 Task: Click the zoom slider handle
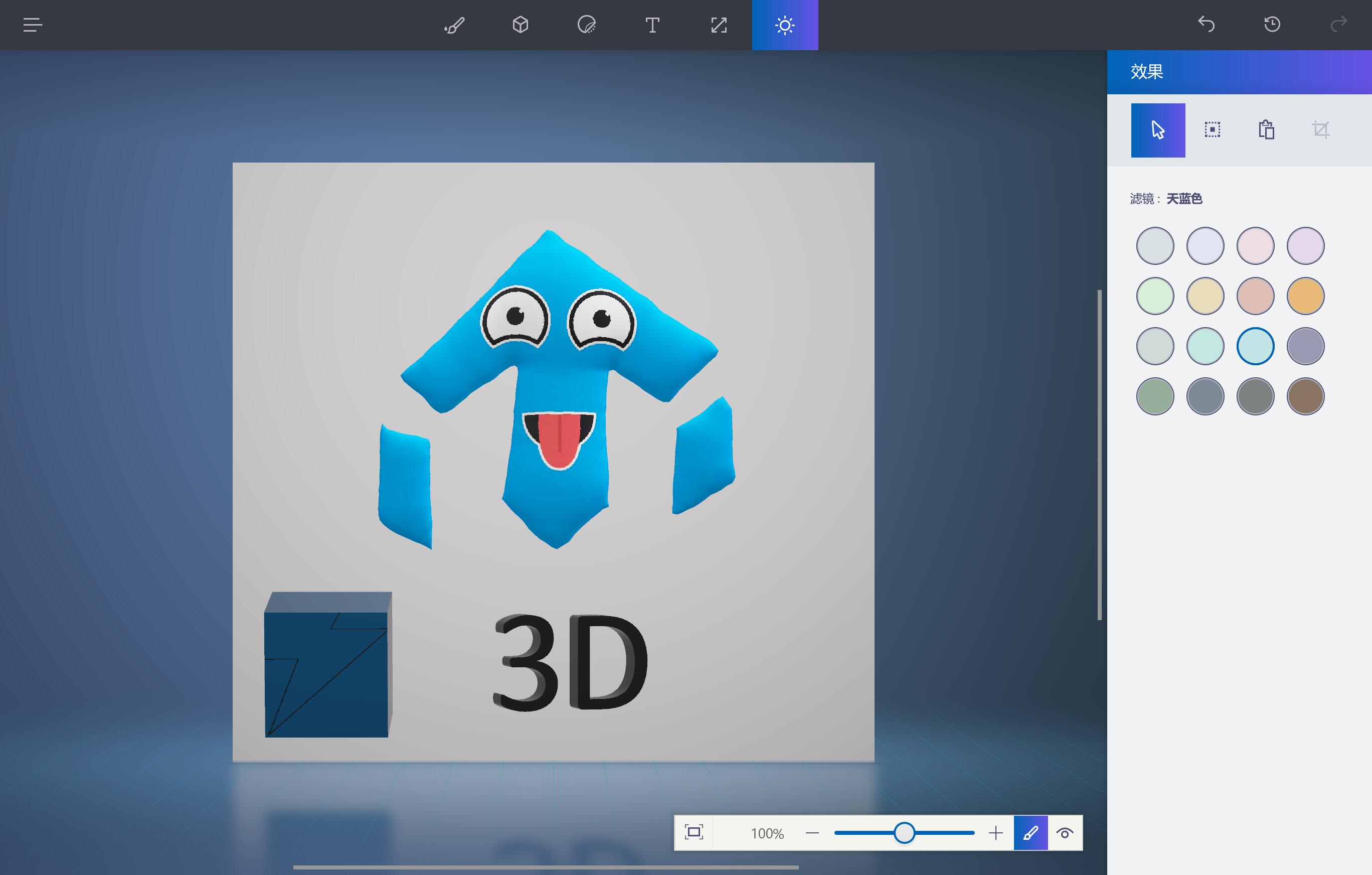(x=904, y=833)
